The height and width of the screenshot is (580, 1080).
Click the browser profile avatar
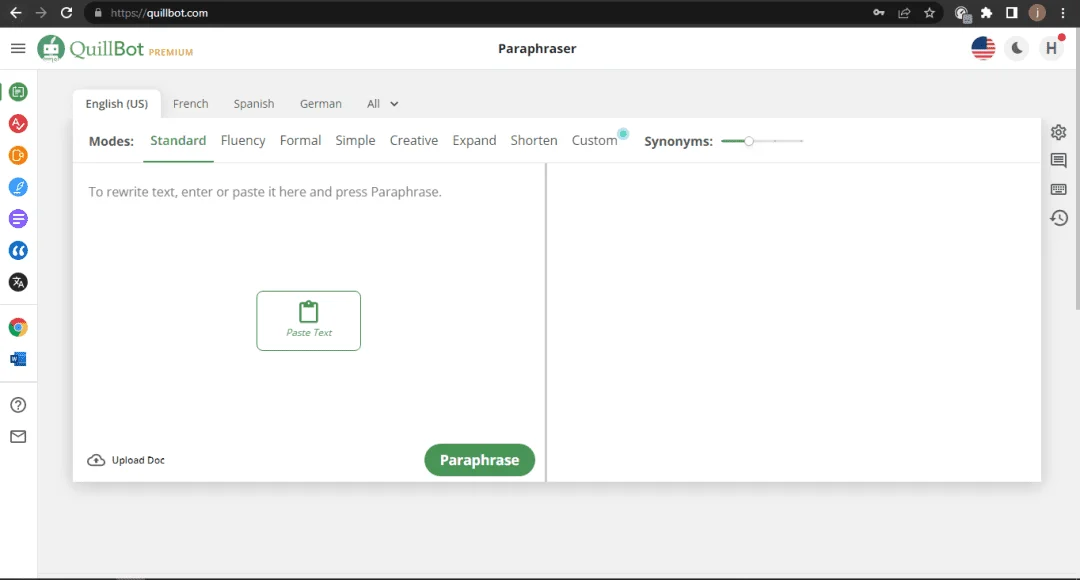pos(1037,12)
